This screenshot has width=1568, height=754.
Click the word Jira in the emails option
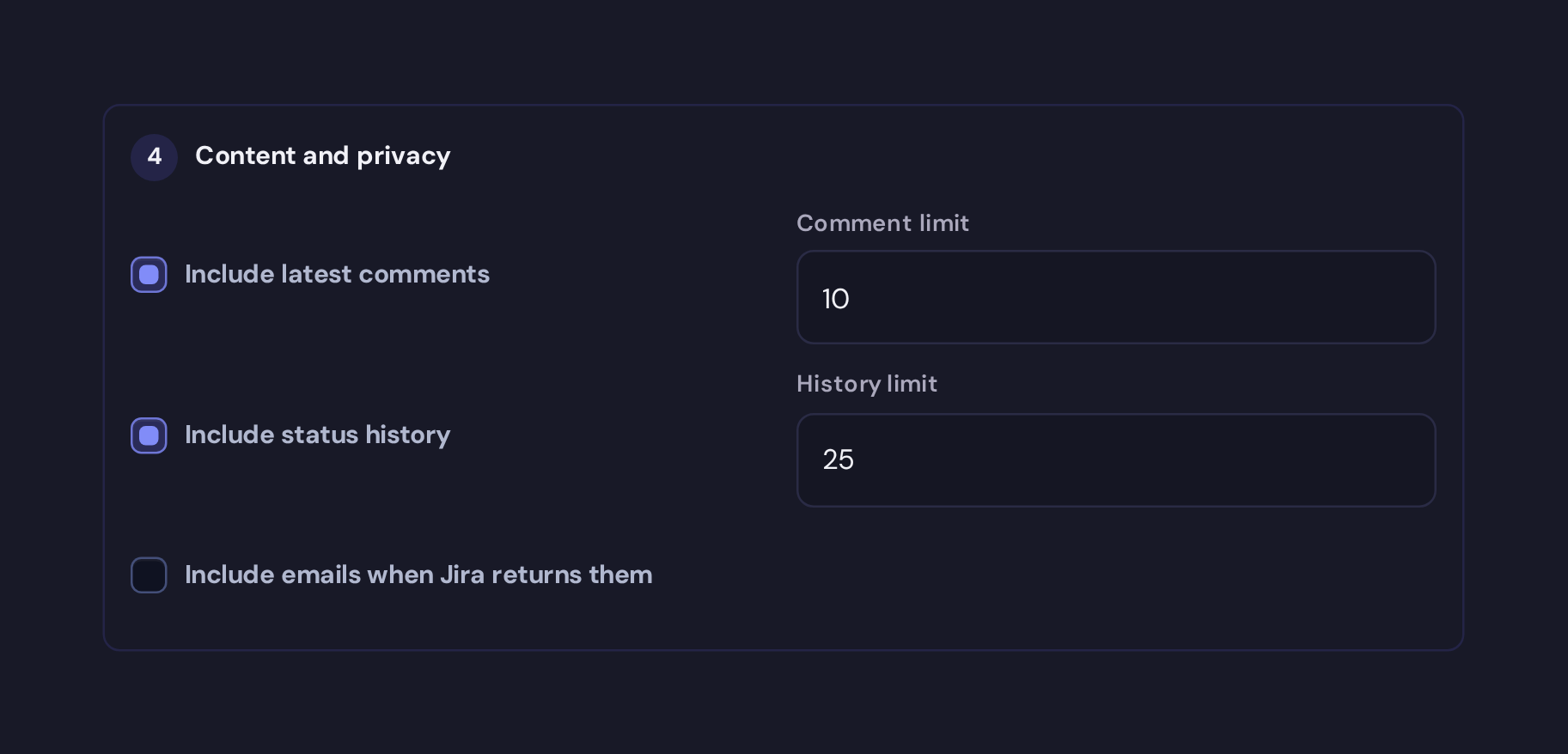(462, 575)
